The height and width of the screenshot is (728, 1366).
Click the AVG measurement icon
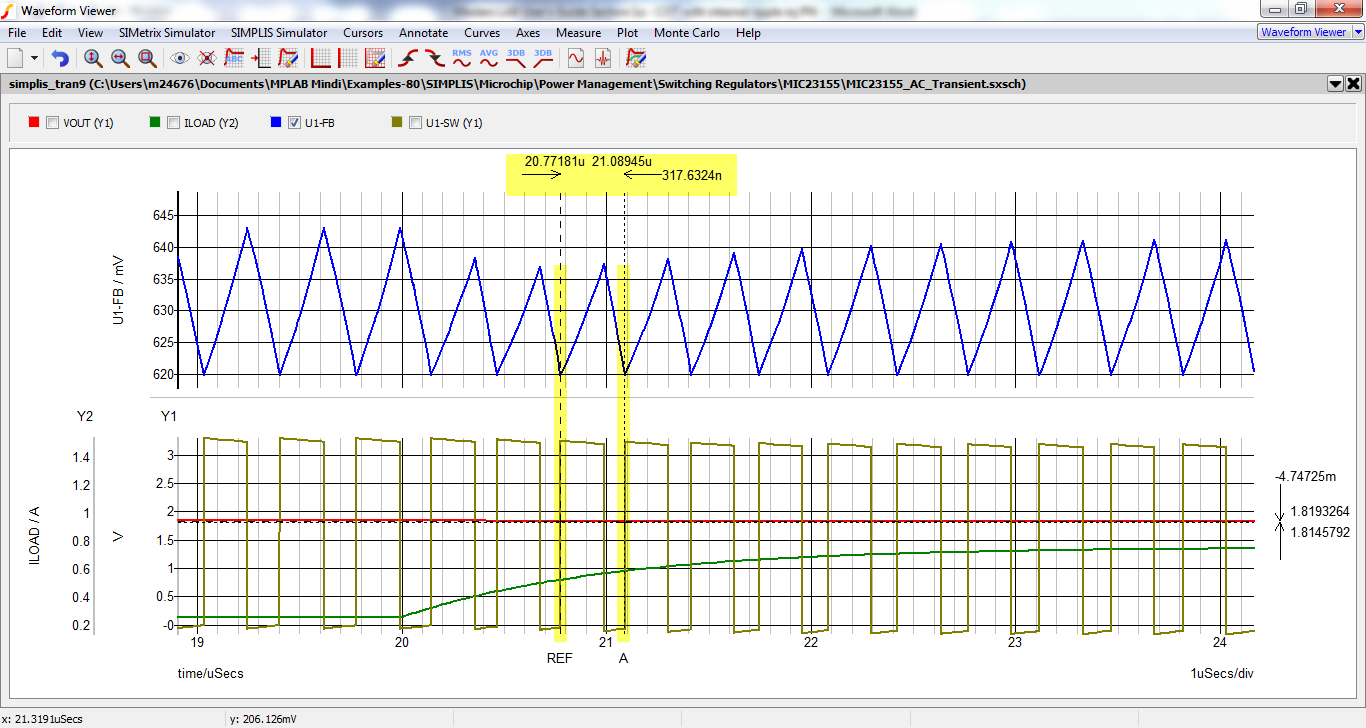coord(489,59)
